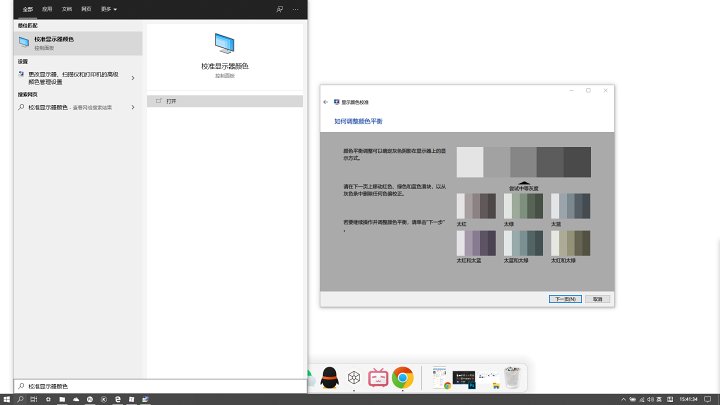Click the Windows Start button

[6, 398]
